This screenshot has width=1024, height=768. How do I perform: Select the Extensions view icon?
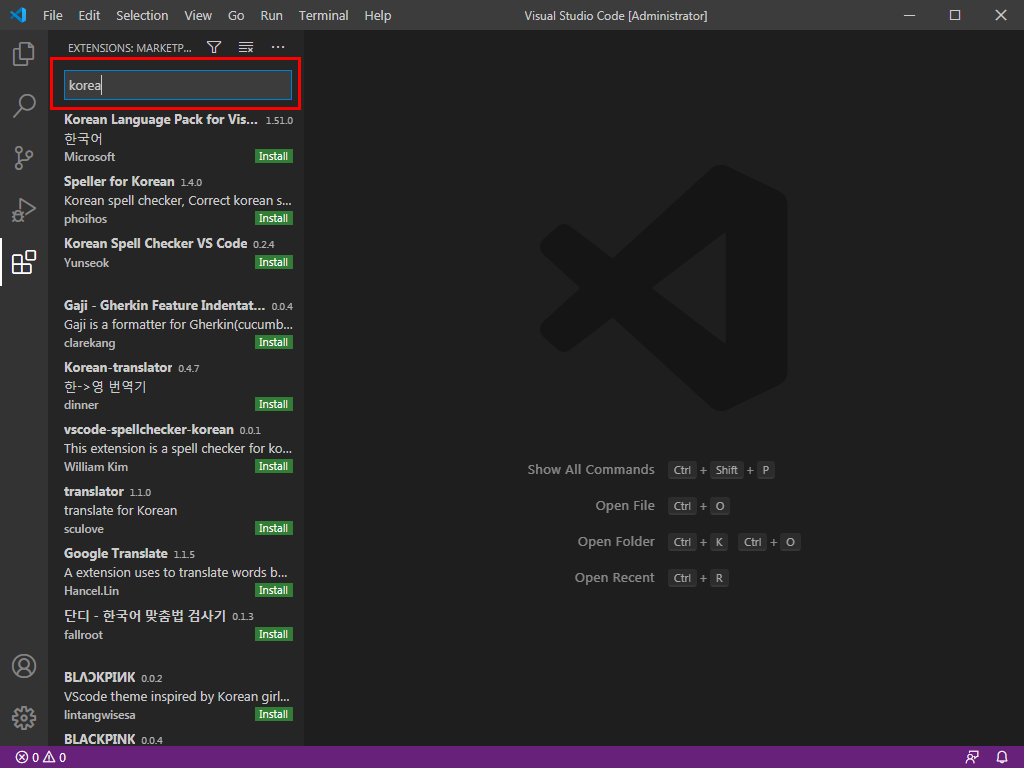[24, 262]
